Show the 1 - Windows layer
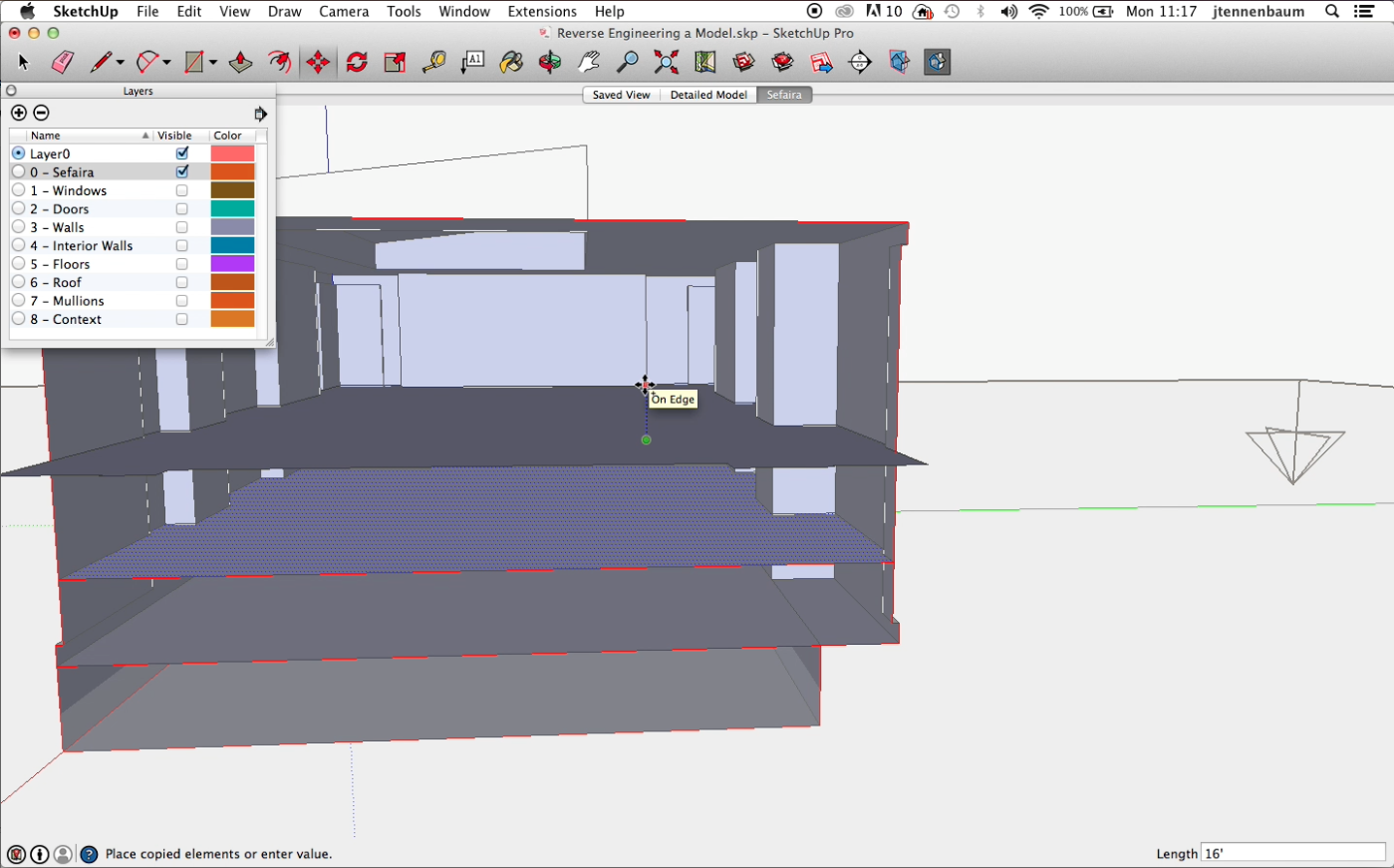Screen dimensions: 1394x868 point(181,190)
